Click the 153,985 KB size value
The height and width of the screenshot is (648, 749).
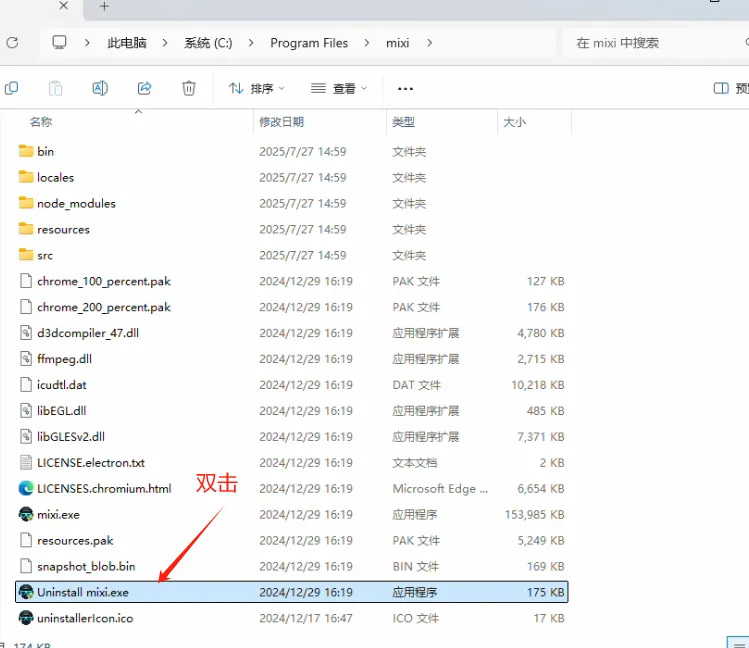click(535, 515)
